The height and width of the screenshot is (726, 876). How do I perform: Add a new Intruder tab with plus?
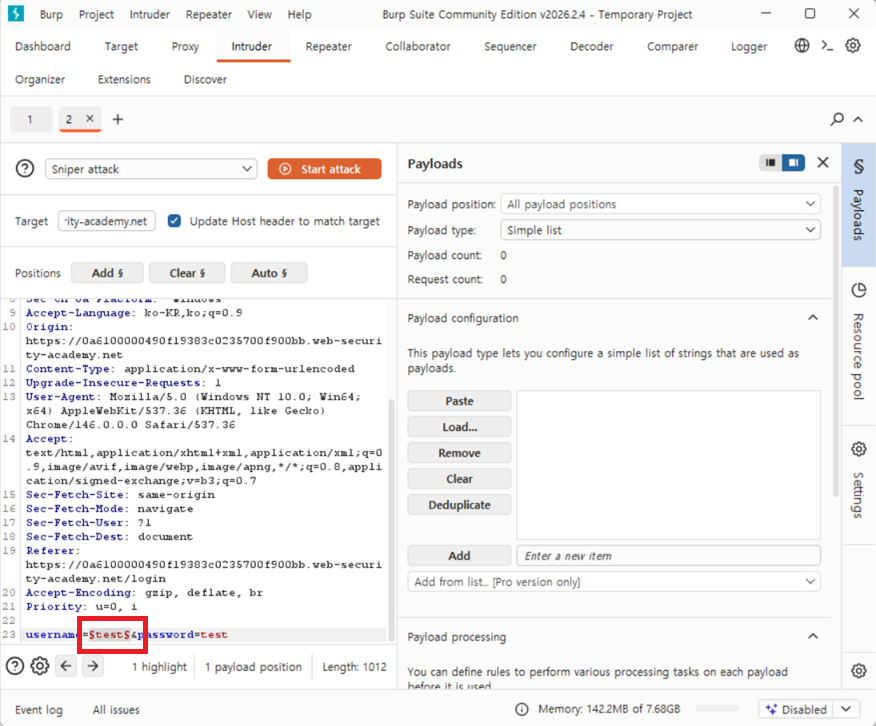[117, 119]
